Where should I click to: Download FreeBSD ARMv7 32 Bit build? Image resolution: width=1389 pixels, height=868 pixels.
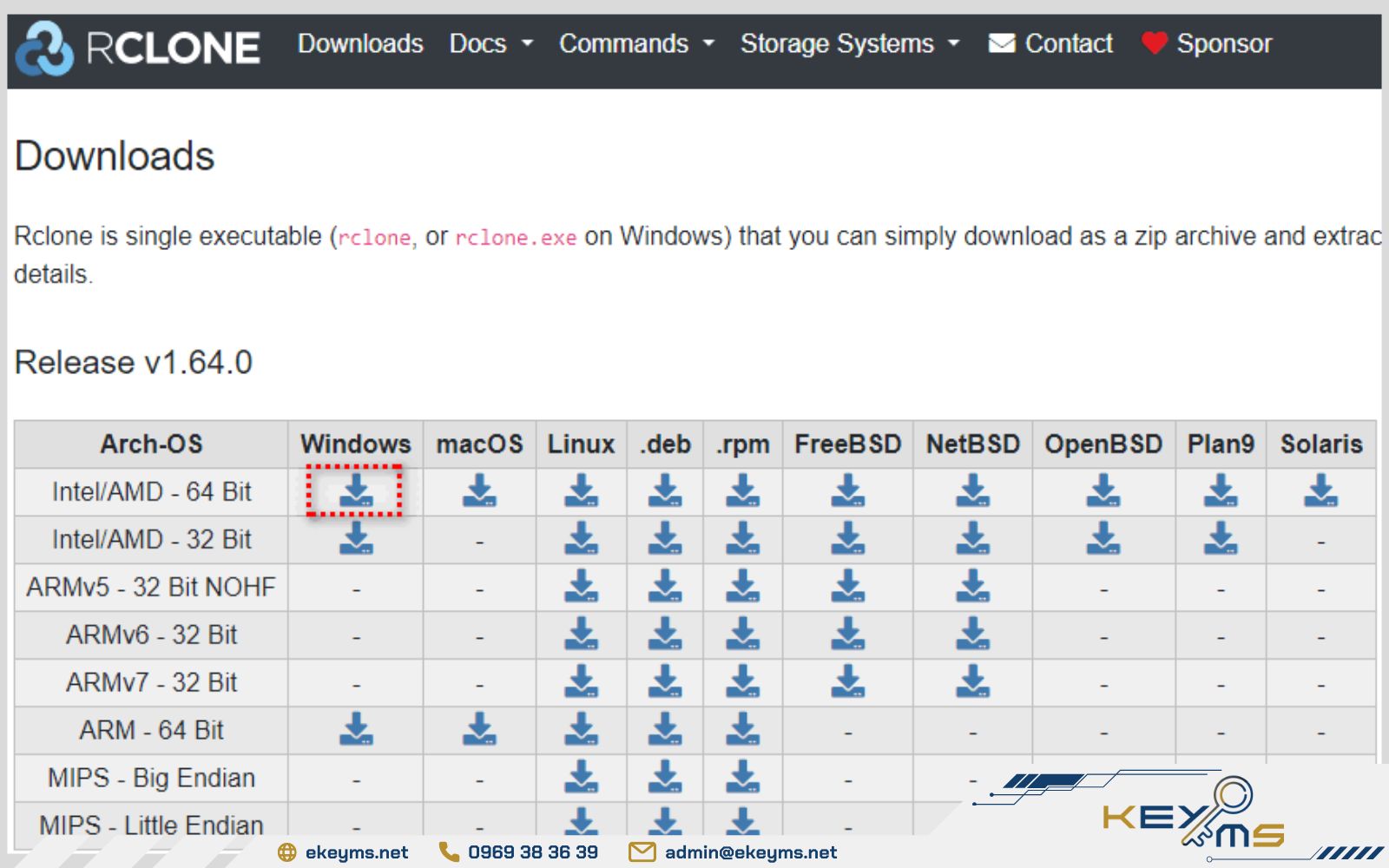click(847, 682)
